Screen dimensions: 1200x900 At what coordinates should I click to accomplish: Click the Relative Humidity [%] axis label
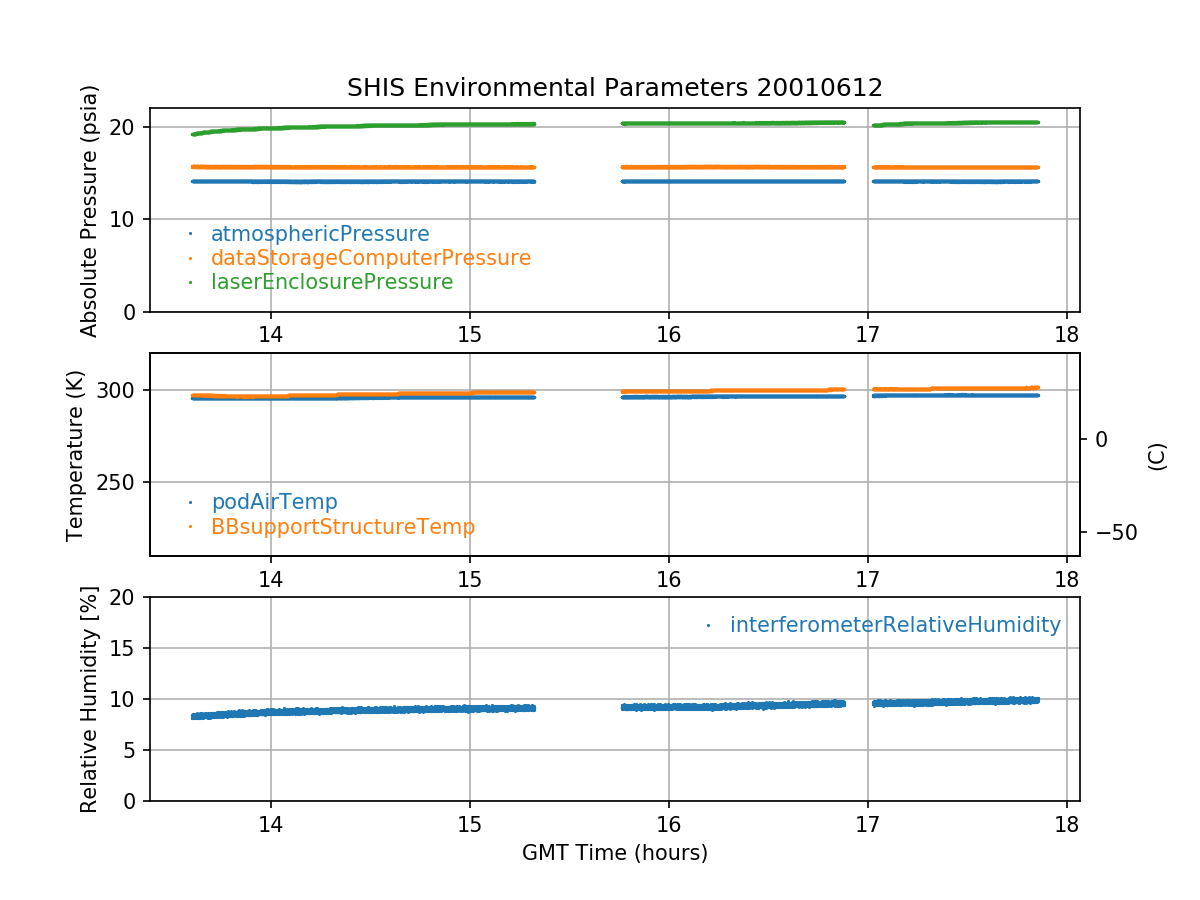90,699
